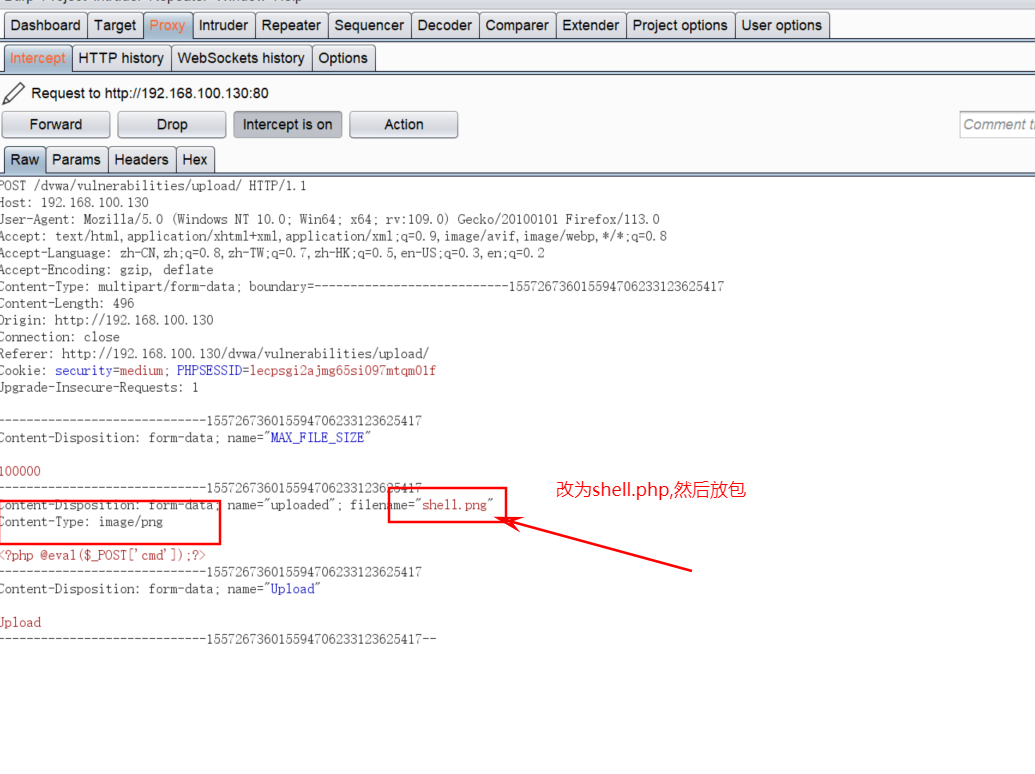Click the POST /dvwa/vulnerabilities/upload/ request line
Image resolution: width=1035 pixels, height=774 pixels.
pyautogui.click(x=152, y=186)
